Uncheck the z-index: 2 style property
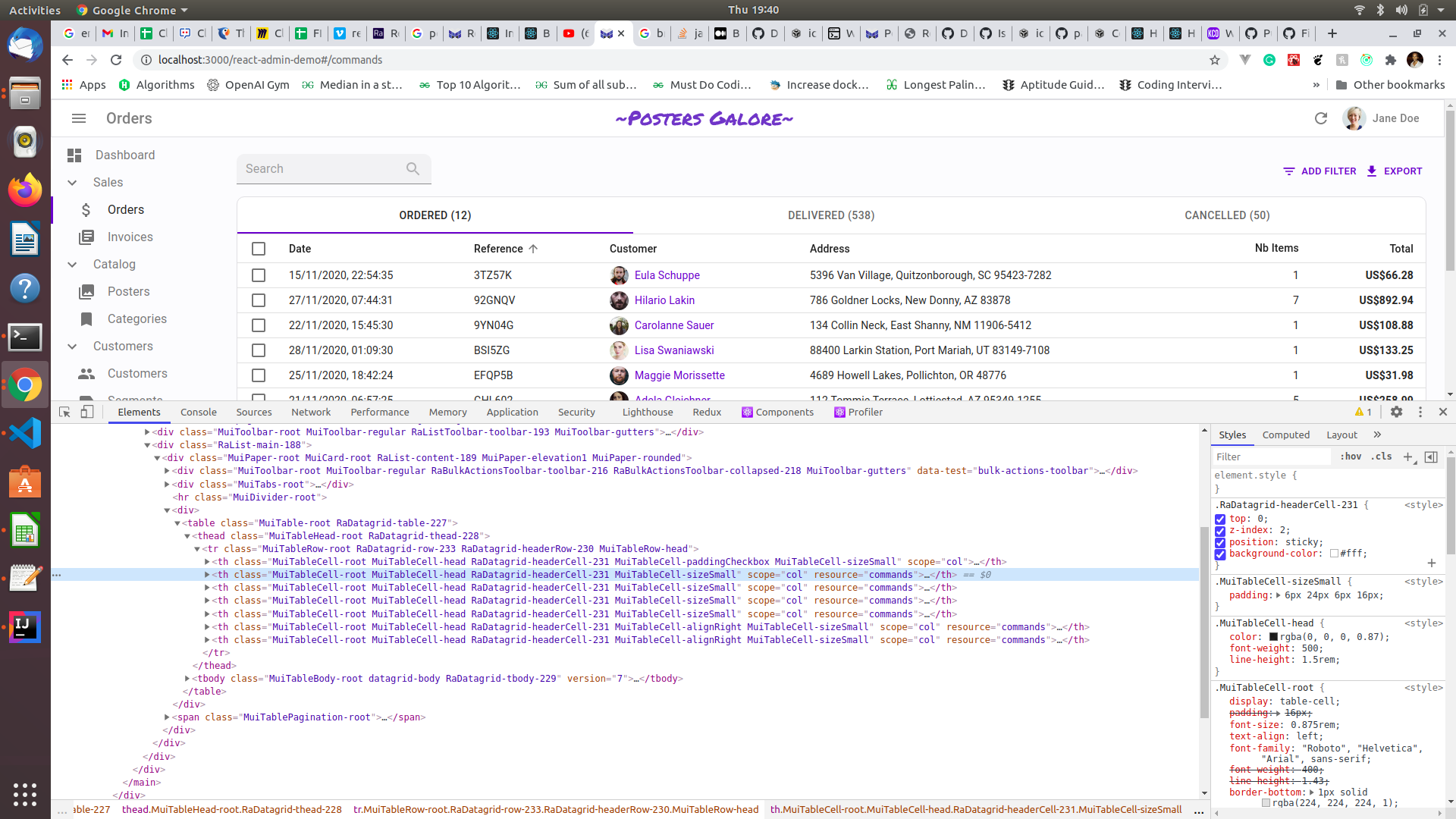This screenshot has width=1456, height=819. (x=1220, y=531)
